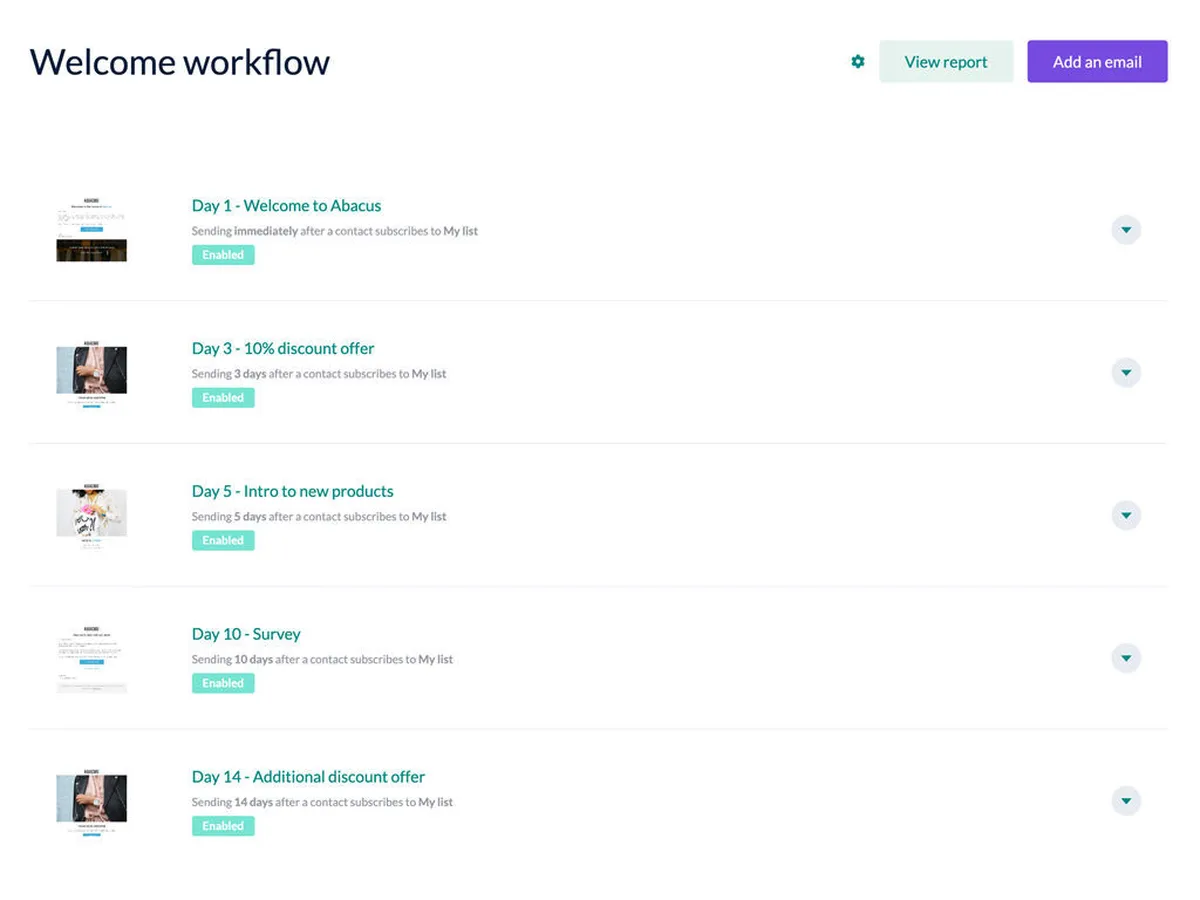
Task: Open the Day 10 Survey dropdown arrow
Action: [1126, 658]
